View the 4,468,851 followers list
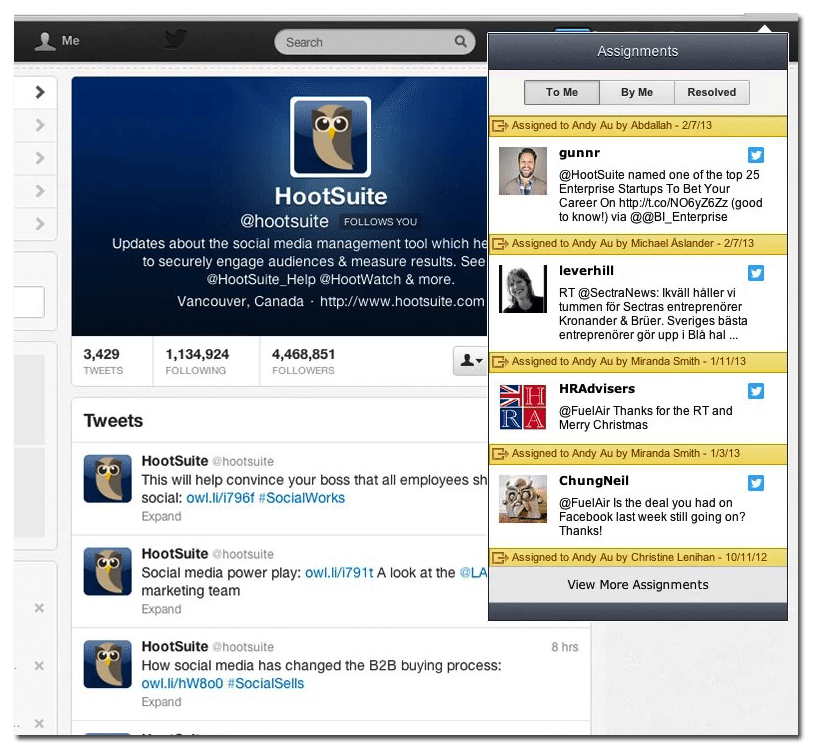 (x=303, y=361)
